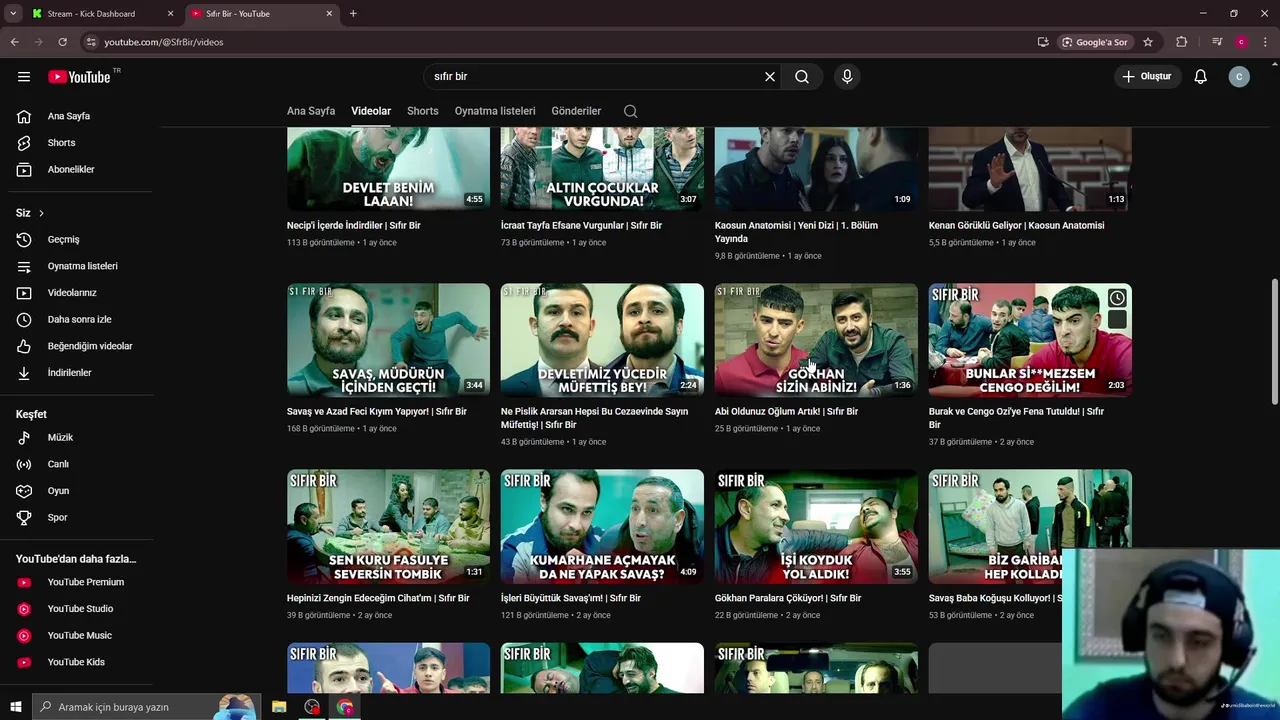Image resolution: width=1280 pixels, height=720 pixels.
Task: Play Savaş Müdürün İçinden Geçti thumbnail
Action: 388,340
